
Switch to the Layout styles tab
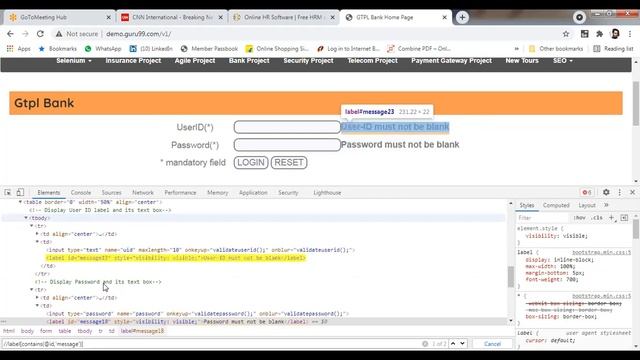tap(587, 205)
